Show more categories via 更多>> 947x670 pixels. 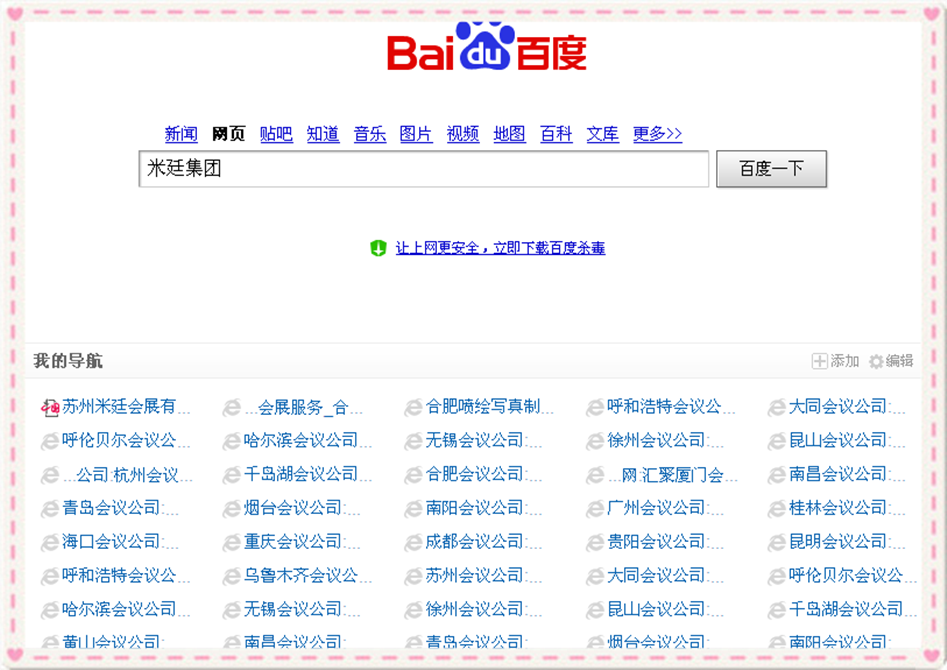point(658,134)
